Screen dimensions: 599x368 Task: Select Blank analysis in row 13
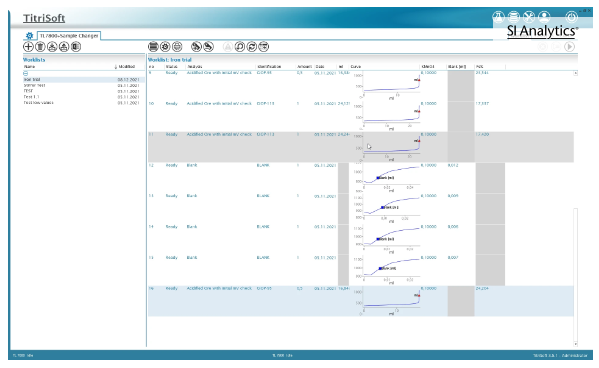[192, 196]
